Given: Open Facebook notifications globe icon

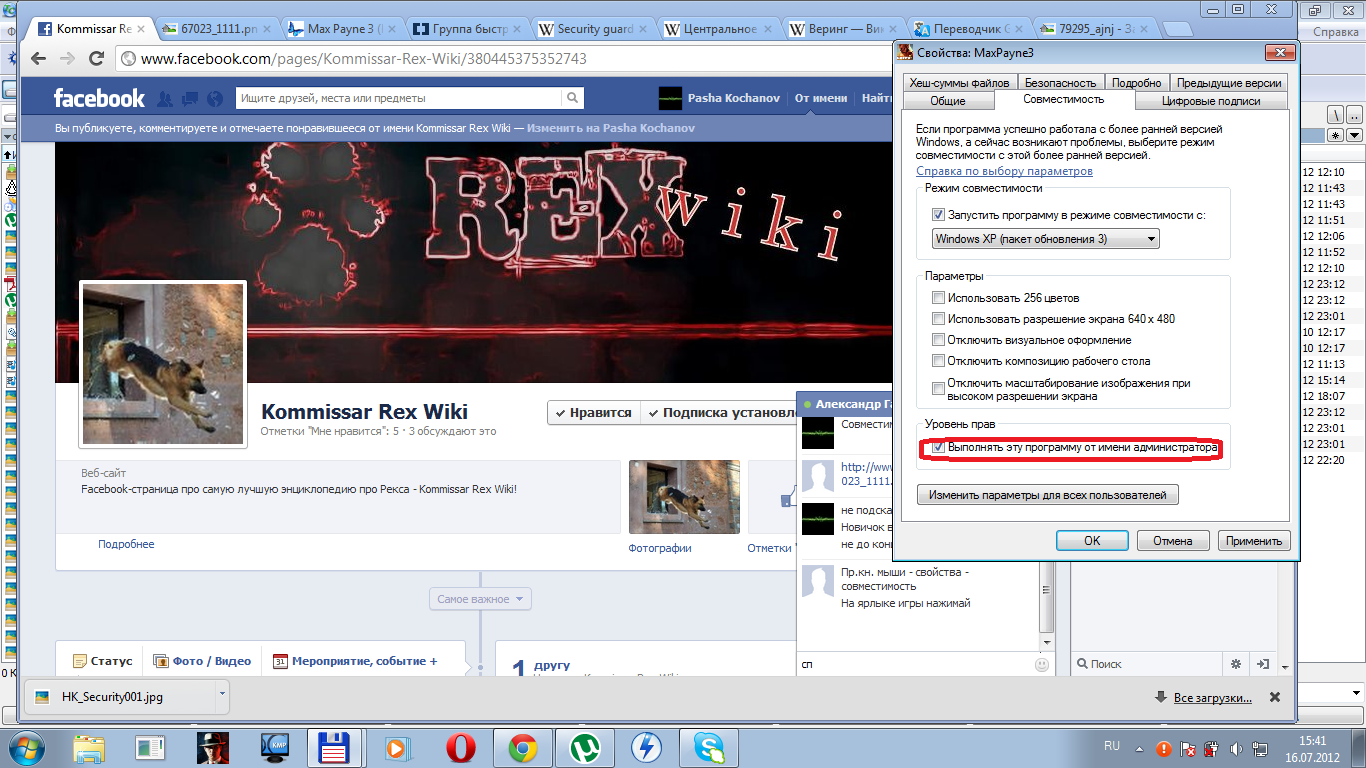Looking at the screenshot, I should 215,98.
